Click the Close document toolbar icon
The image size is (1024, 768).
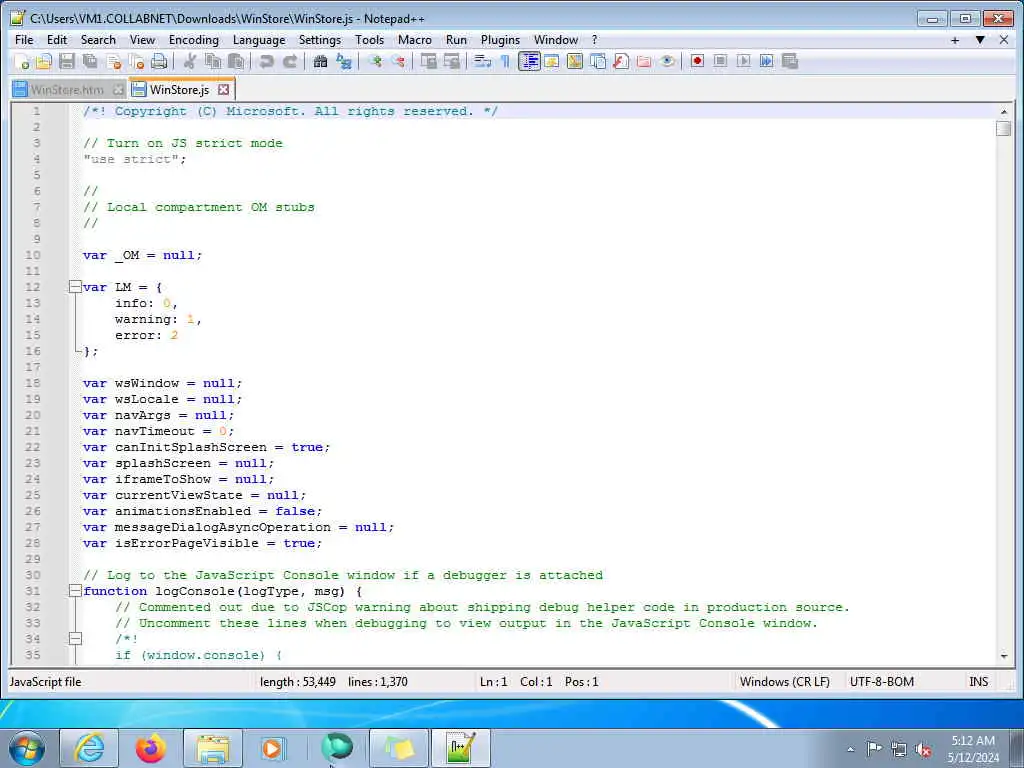click(x=114, y=61)
